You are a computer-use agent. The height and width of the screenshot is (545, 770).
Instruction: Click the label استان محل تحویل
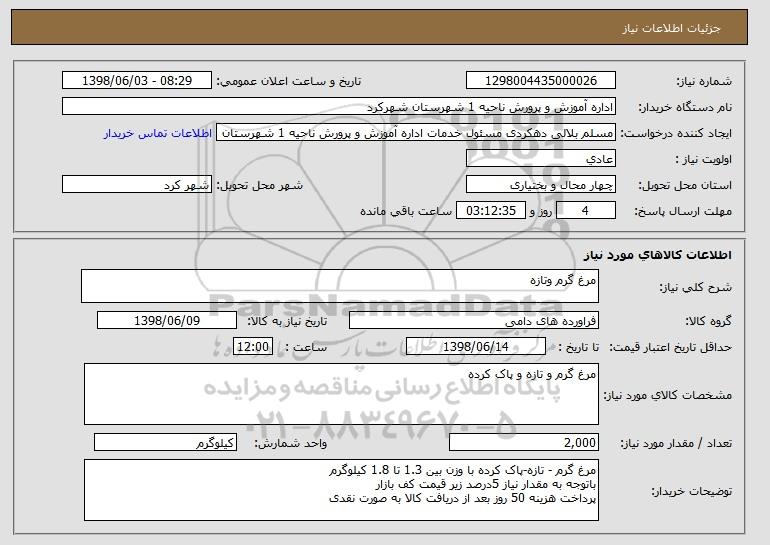point(685,186)
